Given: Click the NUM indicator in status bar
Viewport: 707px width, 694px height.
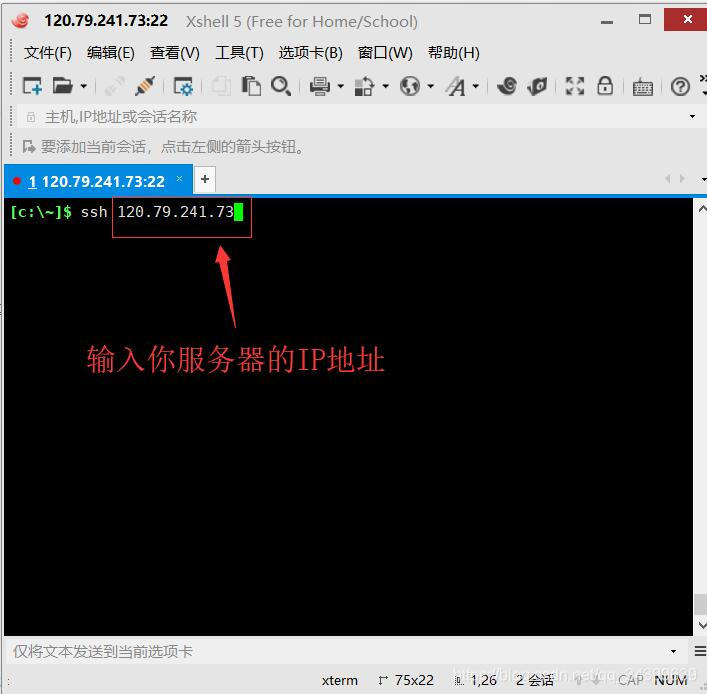Looking at the screenshot, I should [x=670, y=680].
